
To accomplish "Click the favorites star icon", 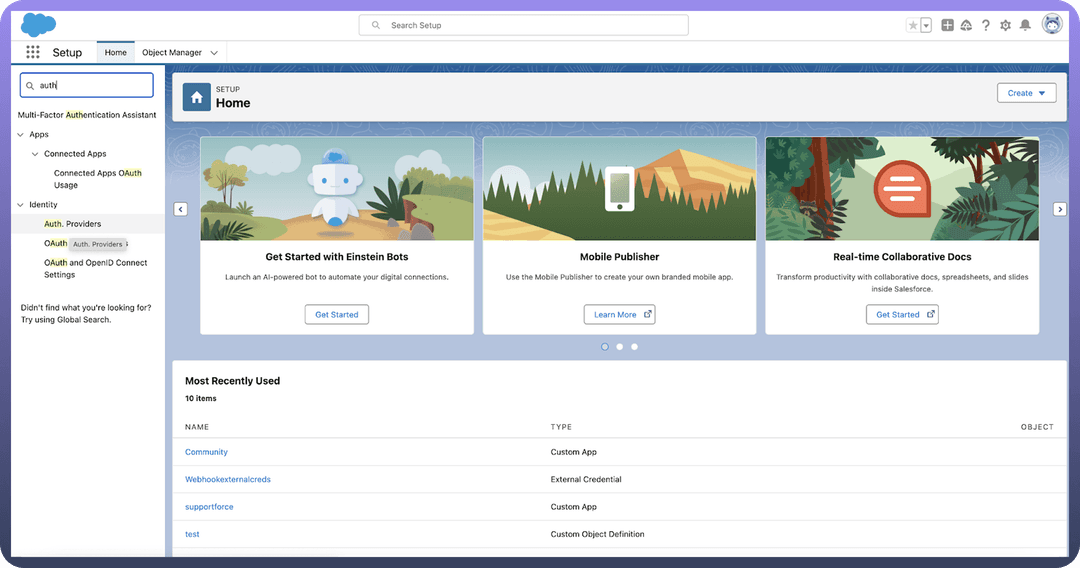I will [x=912, y=25].
